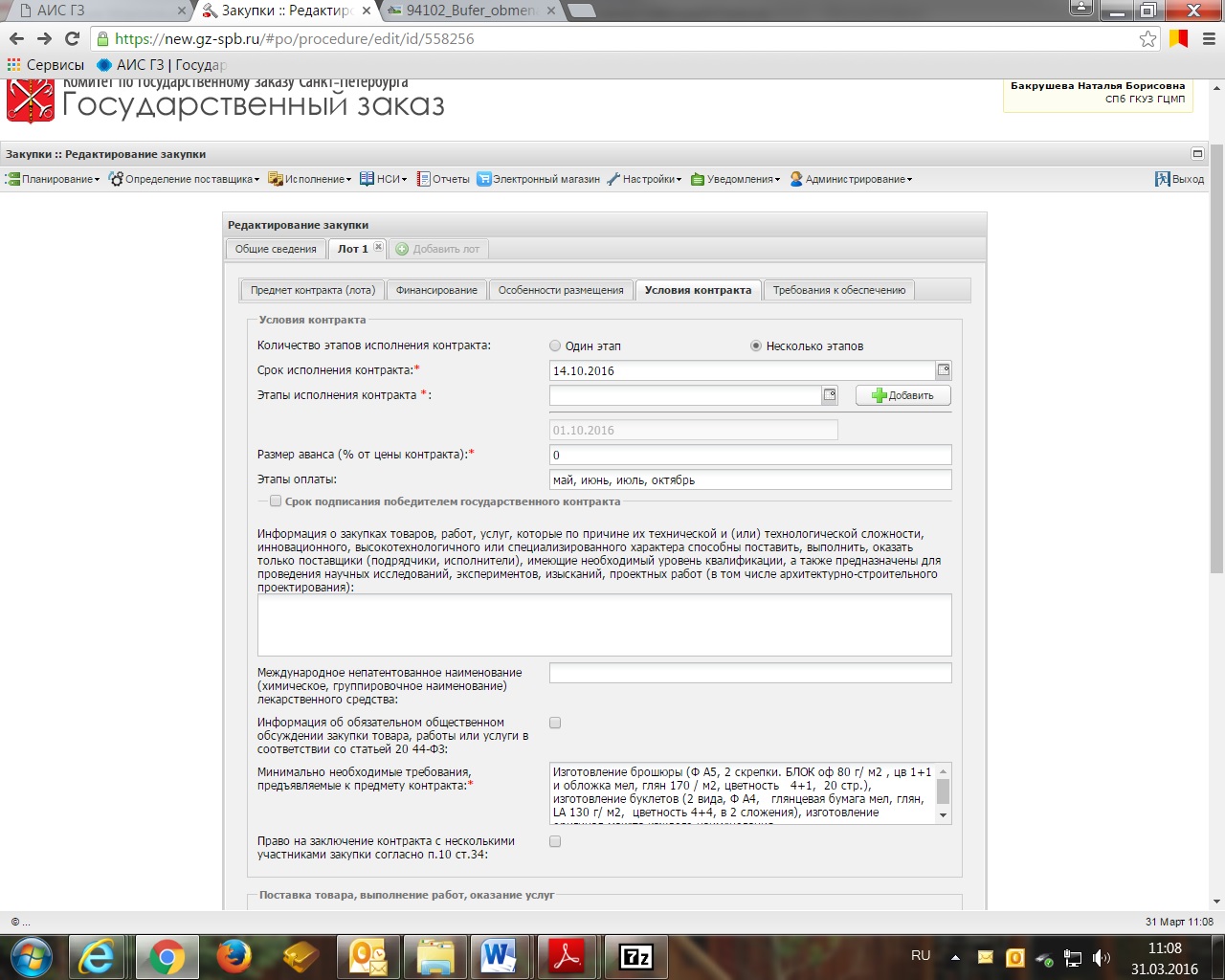1225x980 pixels.
Task: Open Отчеты section
Action: [443, 179]
